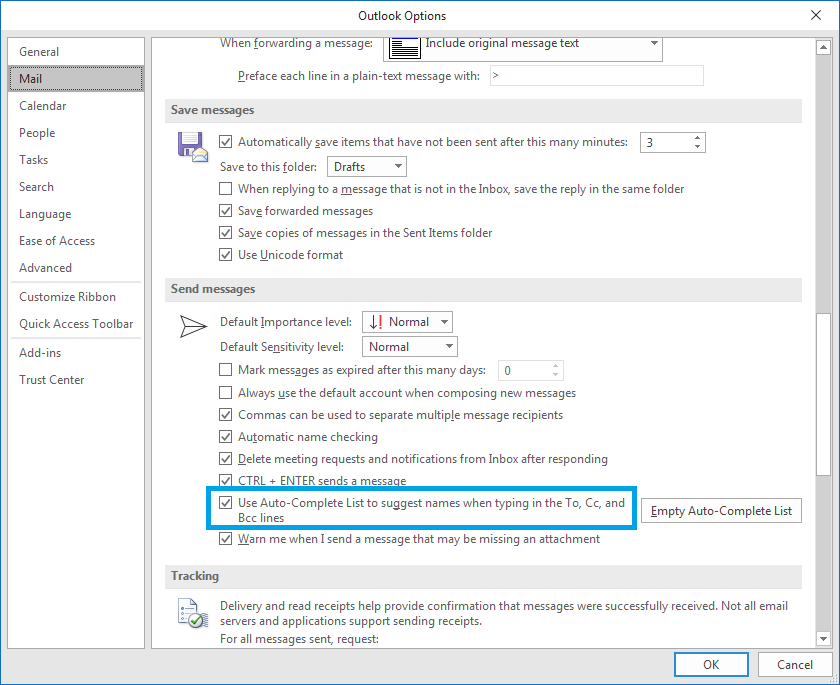Open the Add-ins category
Image resolution: width=840 pixels, height=685 pixels.
point(76,353)
